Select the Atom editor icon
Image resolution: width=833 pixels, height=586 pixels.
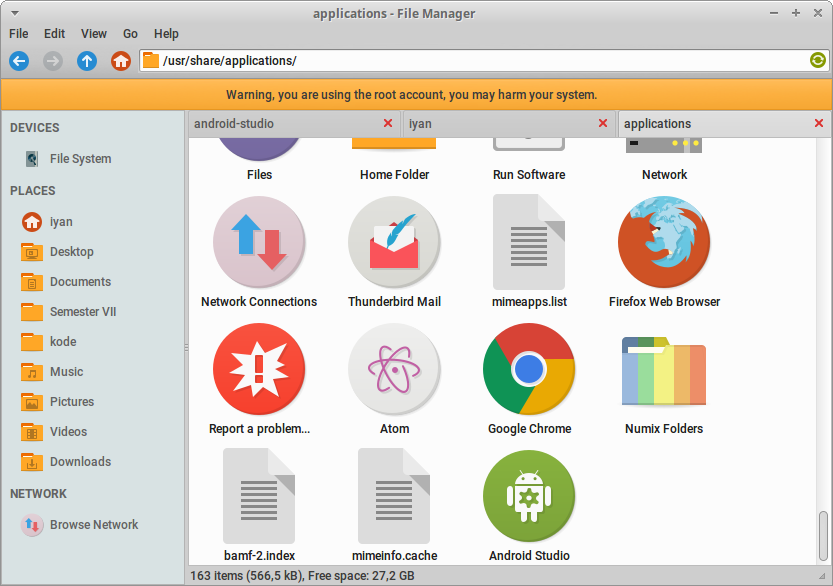tap(394, 369)
